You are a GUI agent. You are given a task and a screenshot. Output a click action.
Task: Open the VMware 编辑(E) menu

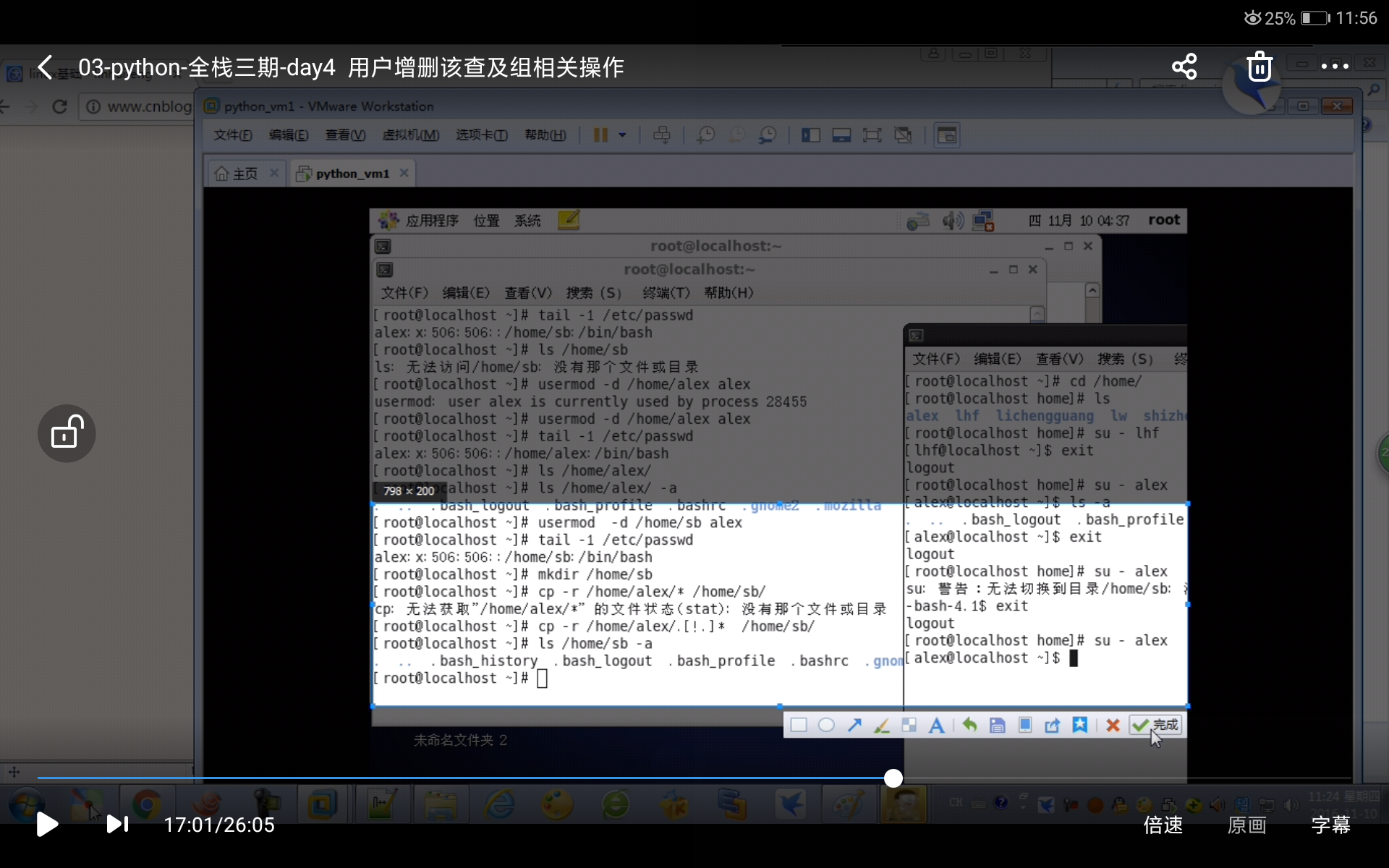[x=289, y=135]
